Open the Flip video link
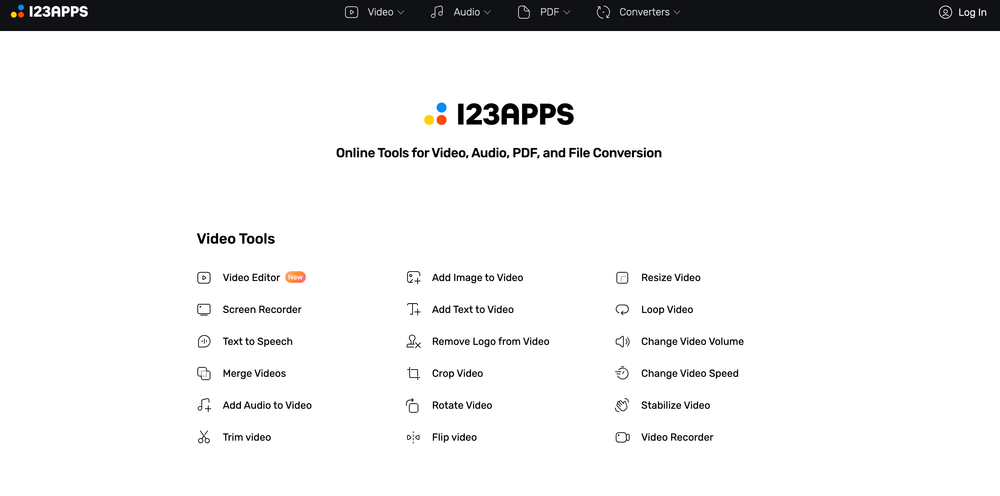This screenshot has height=496, width=1000. [x=454, y=437]
